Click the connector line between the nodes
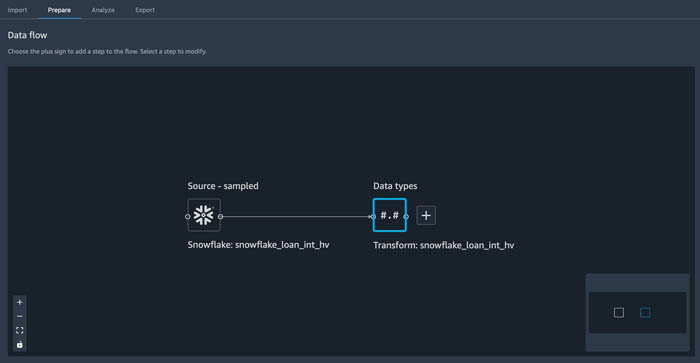 (x=297, y=217)
